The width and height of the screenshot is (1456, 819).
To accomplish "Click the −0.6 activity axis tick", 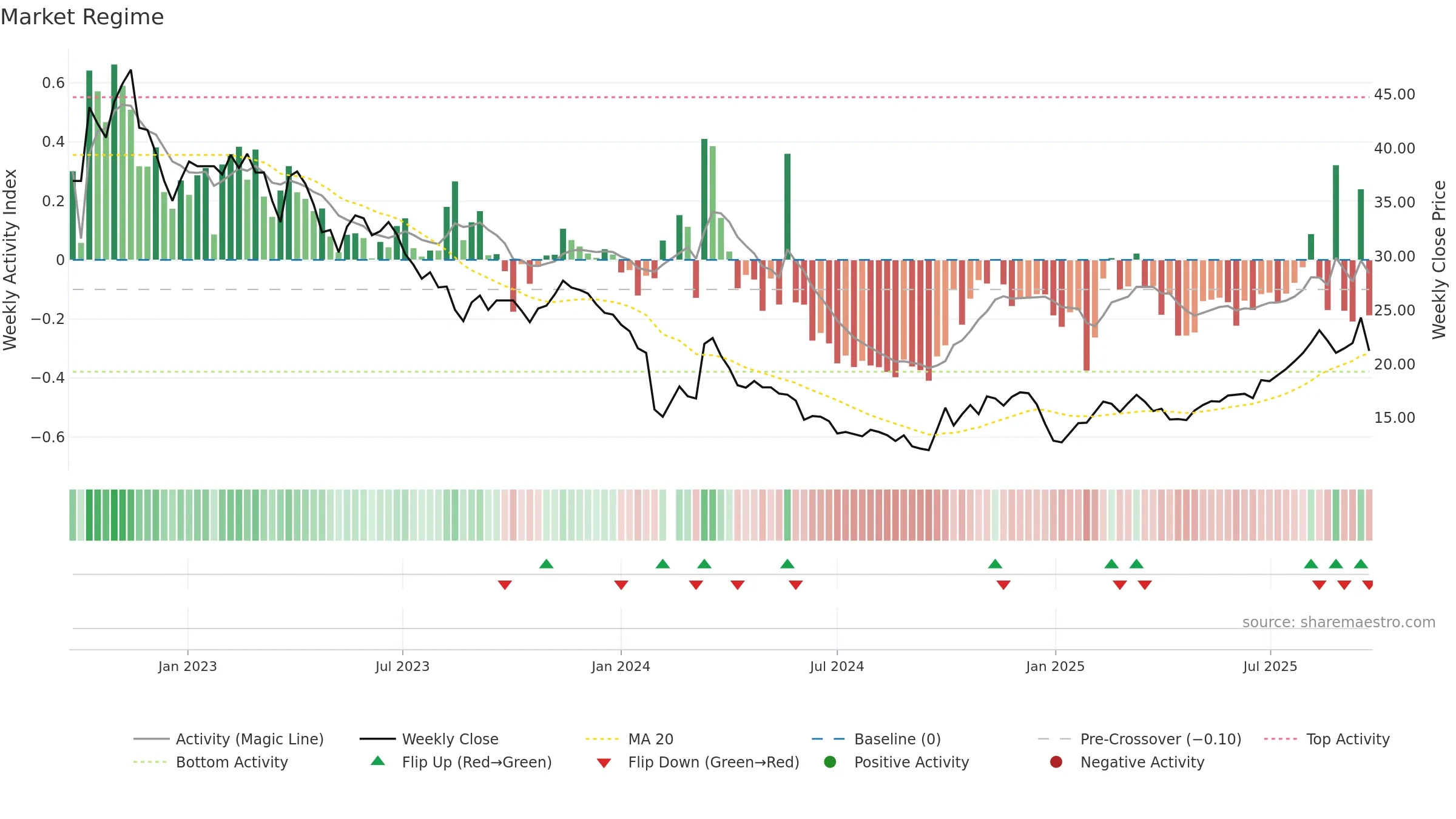I will click(48, 437).
